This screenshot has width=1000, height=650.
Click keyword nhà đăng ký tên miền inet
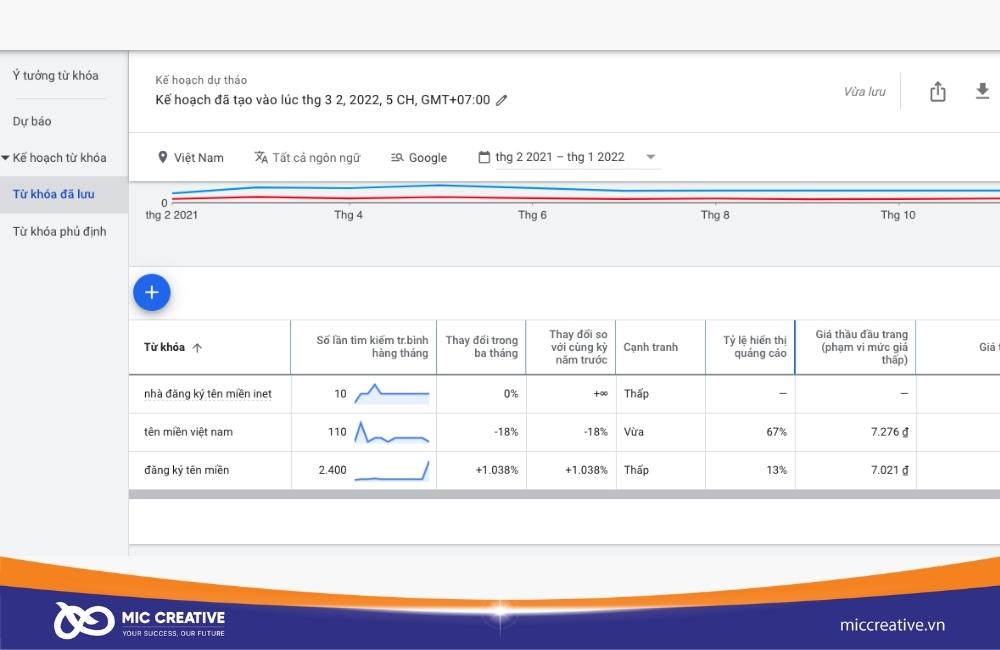click(208, 394)
